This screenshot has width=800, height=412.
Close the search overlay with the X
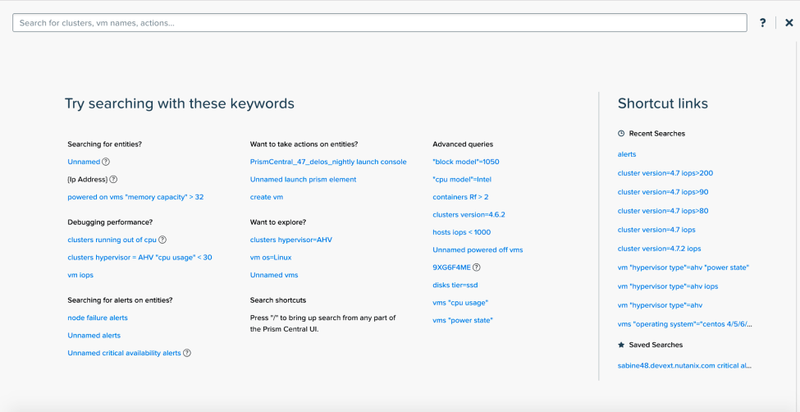coord(789,23)
